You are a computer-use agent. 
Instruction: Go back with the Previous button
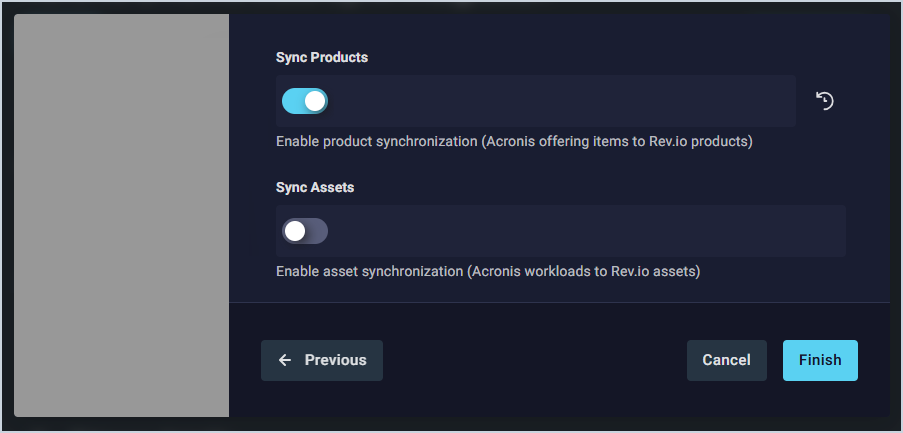(322, 360)
